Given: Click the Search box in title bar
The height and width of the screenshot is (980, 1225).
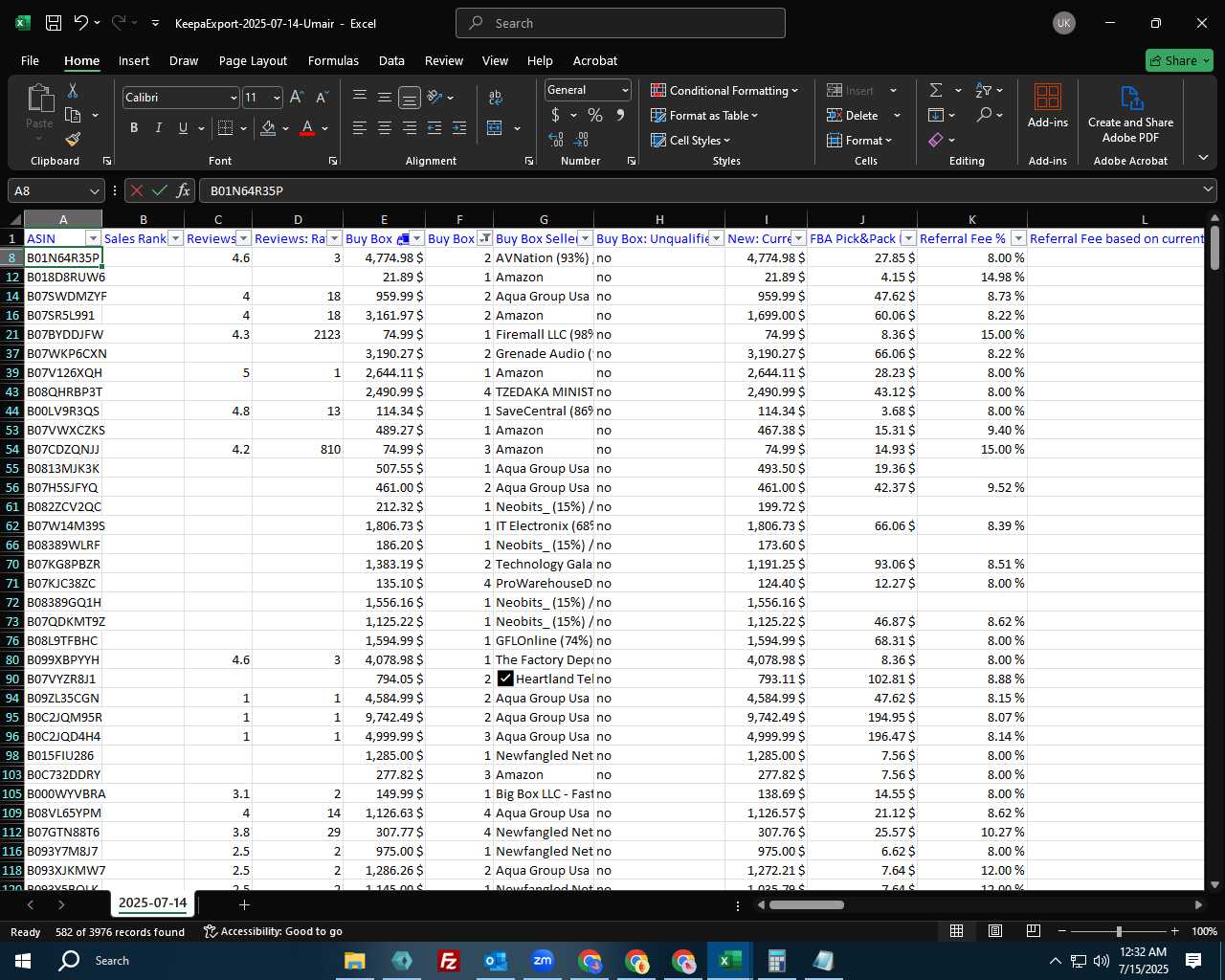Looking at the screenshot, I should (x=620, y=23).
